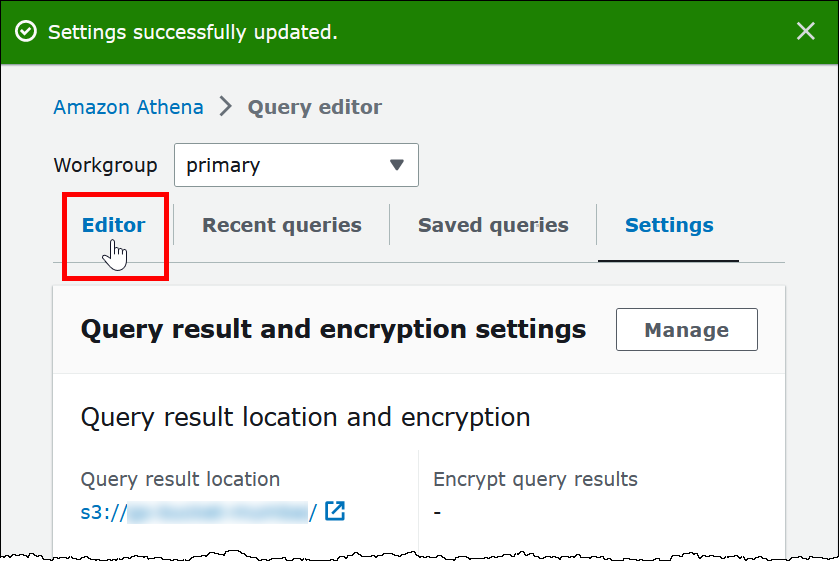839x561 pixels.
Task: Dismiss the success banner with the X
Action: tap(805, 32)
